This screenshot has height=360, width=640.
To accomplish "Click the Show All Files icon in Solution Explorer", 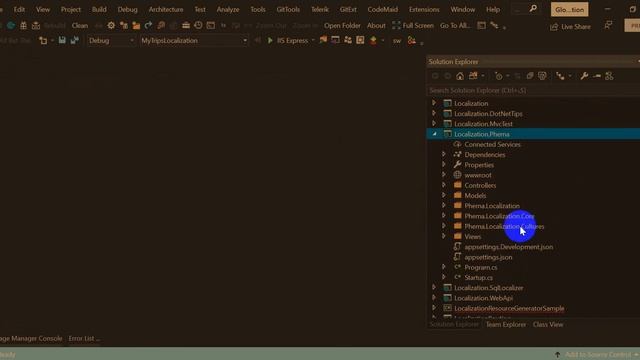I will click(x=542, y=76).
